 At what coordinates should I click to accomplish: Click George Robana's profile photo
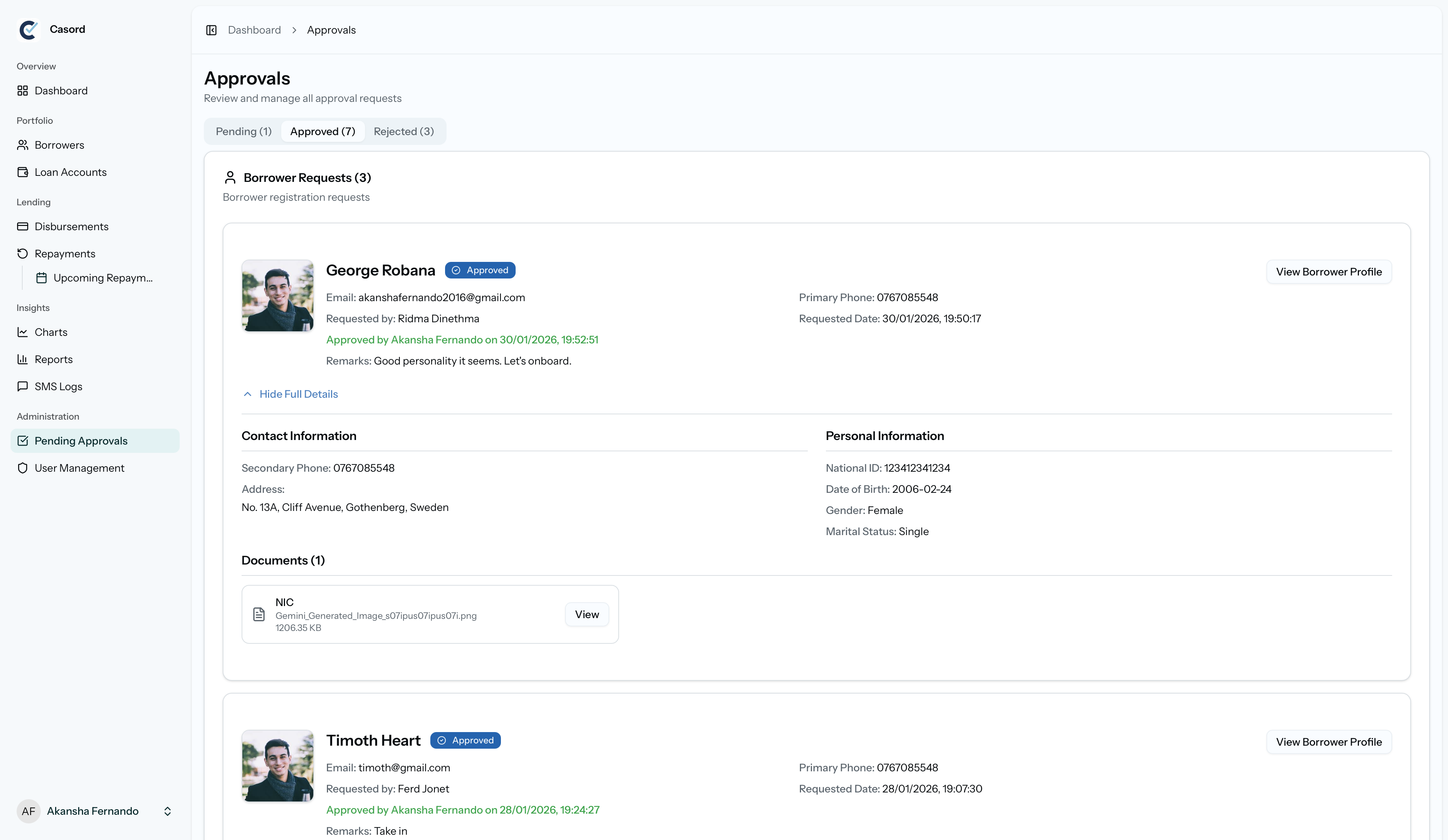[277, 296]
